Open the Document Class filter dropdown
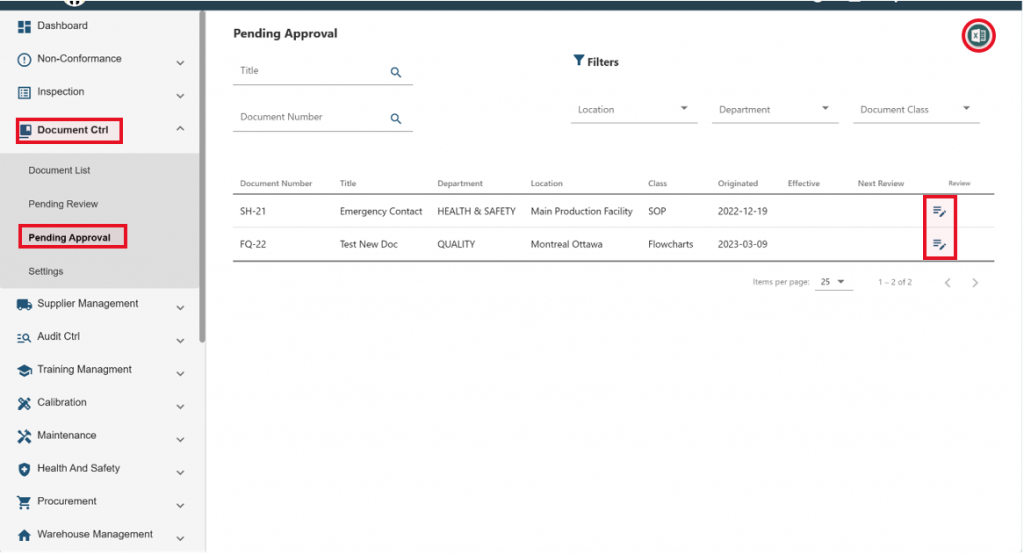The width and height of the screenshot is (1024, 555). (966, 109)
